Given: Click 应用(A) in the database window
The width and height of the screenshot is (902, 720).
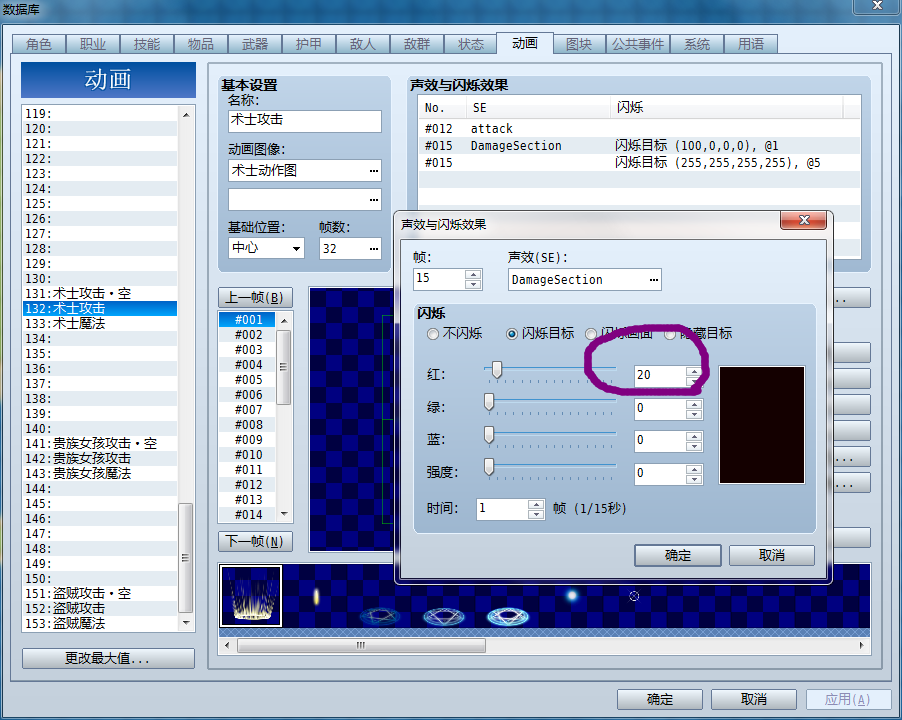Looking at the screenshot, I should pos(847,699).
